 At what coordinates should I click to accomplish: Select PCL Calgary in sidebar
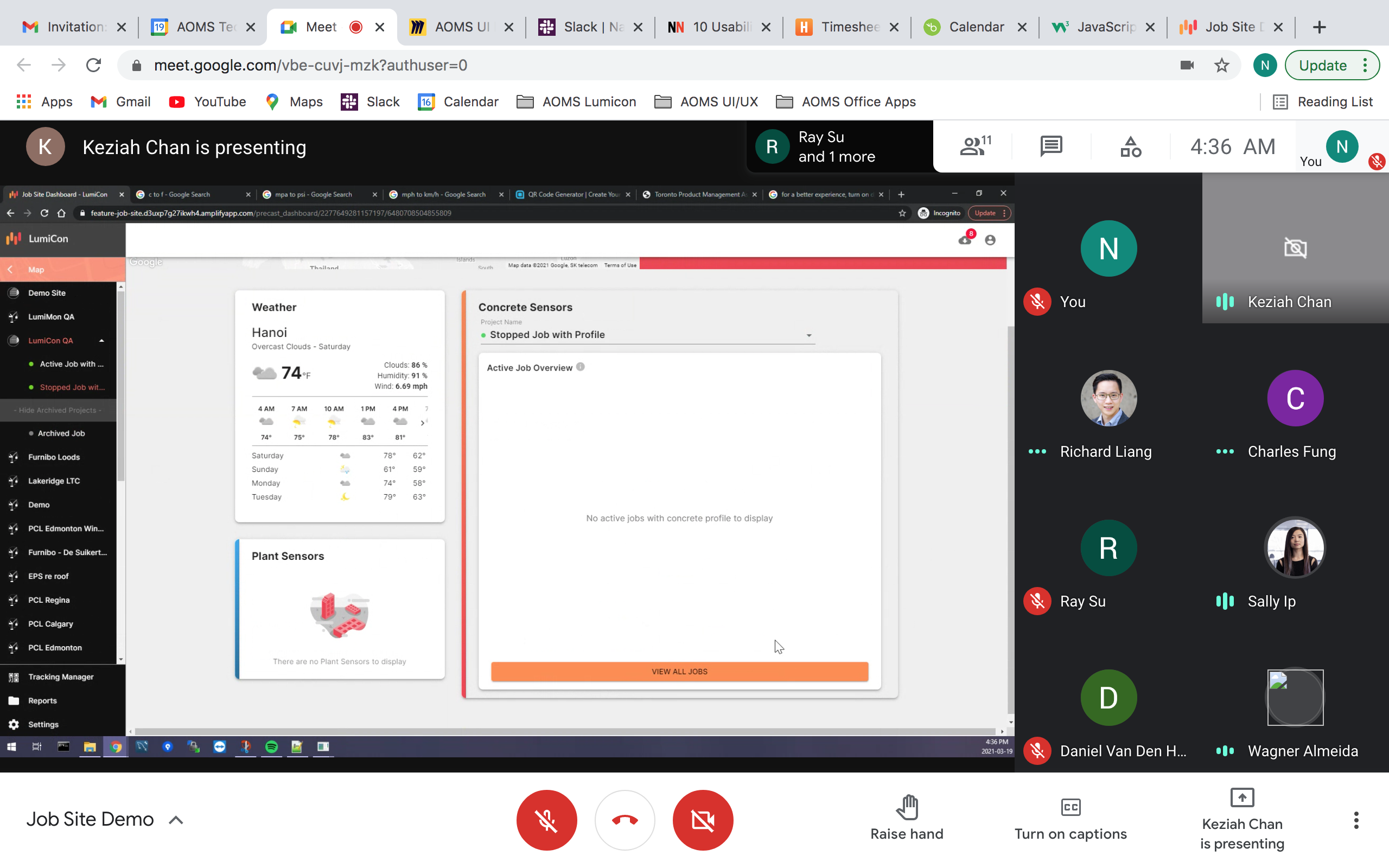click(50, 623)
